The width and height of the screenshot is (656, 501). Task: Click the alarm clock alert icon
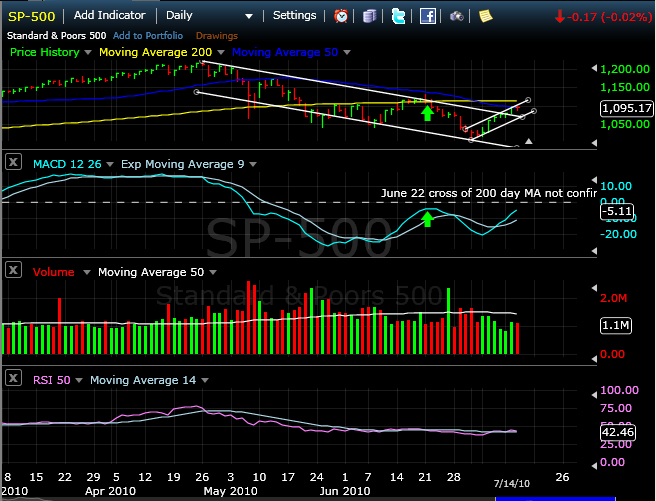tap(342, 16)
